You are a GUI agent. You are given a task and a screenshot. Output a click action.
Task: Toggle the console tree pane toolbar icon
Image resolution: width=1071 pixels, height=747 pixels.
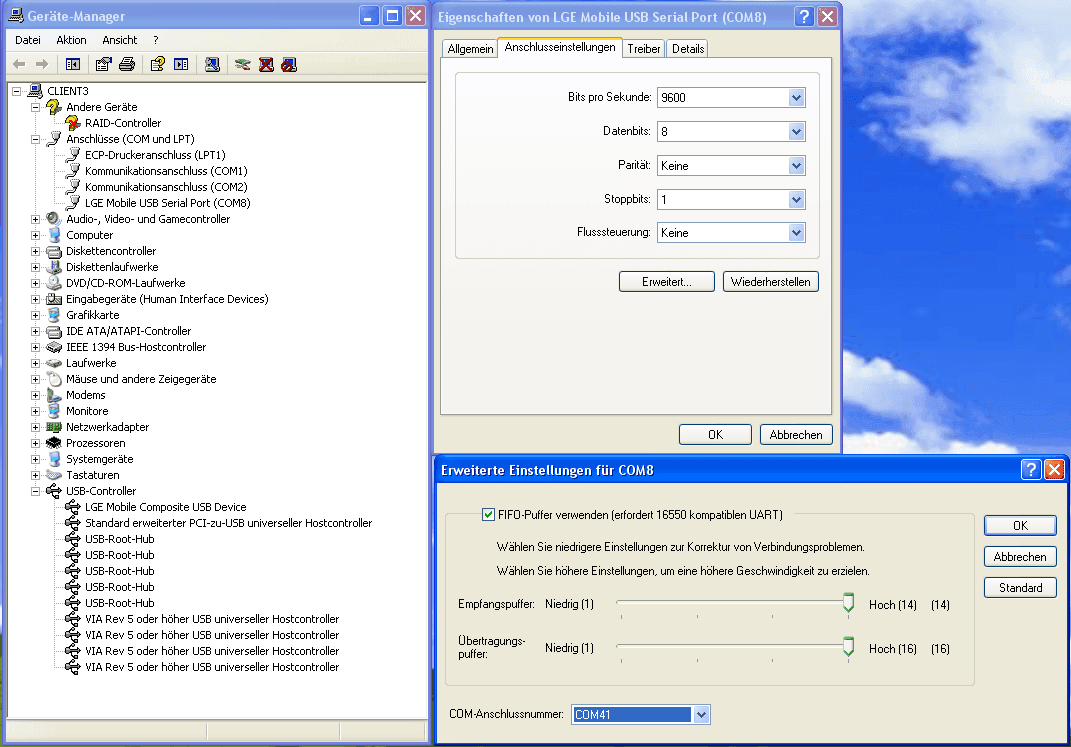click(x=73, y=64)
